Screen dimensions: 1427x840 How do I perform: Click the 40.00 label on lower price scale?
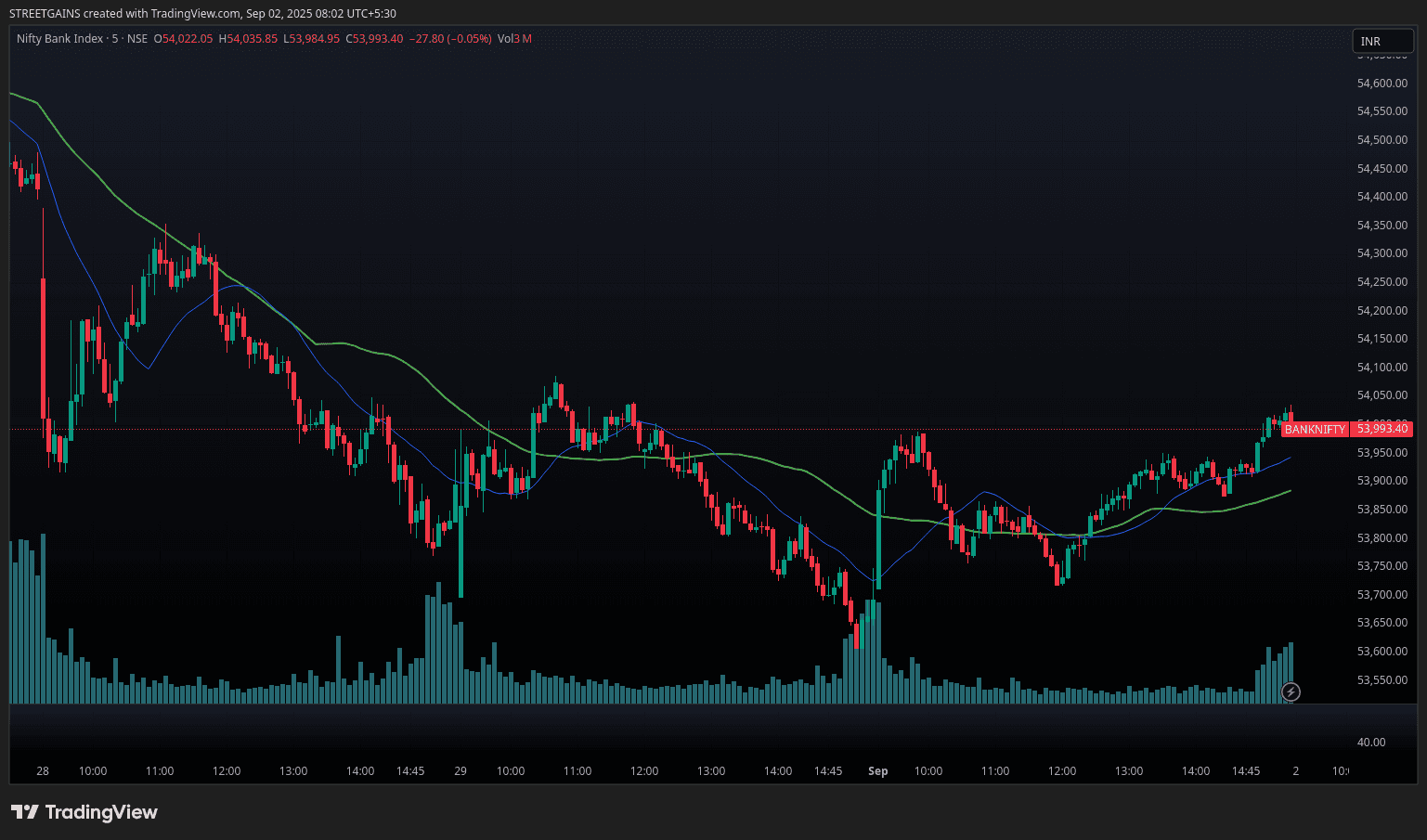pyautogui.click(x=1371, y=743)
